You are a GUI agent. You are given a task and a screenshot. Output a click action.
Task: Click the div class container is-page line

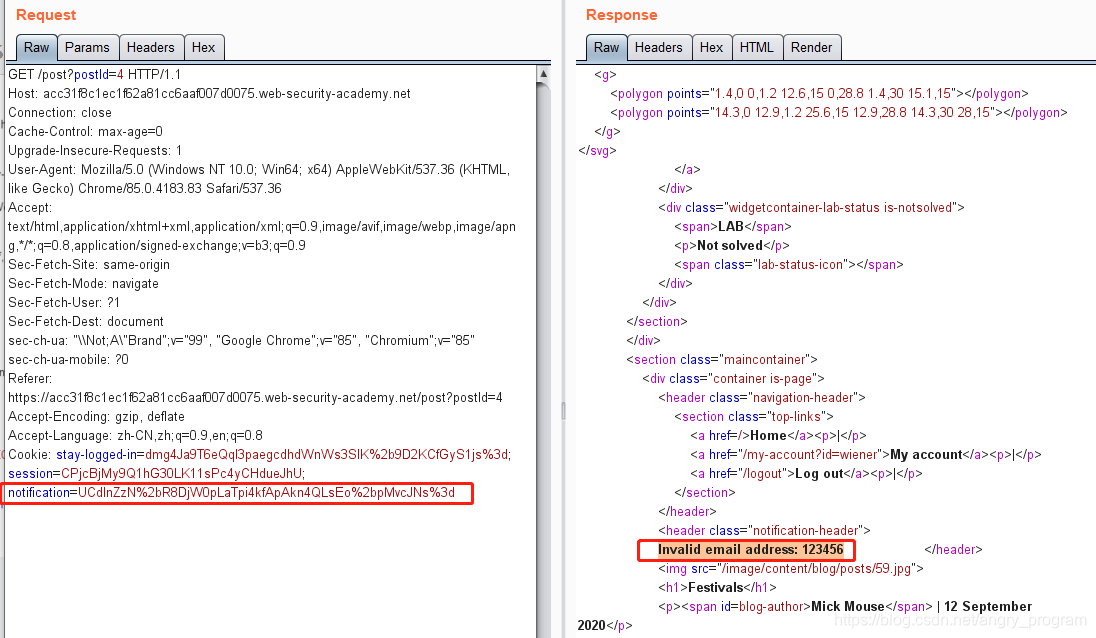click(x=733, y=378)
